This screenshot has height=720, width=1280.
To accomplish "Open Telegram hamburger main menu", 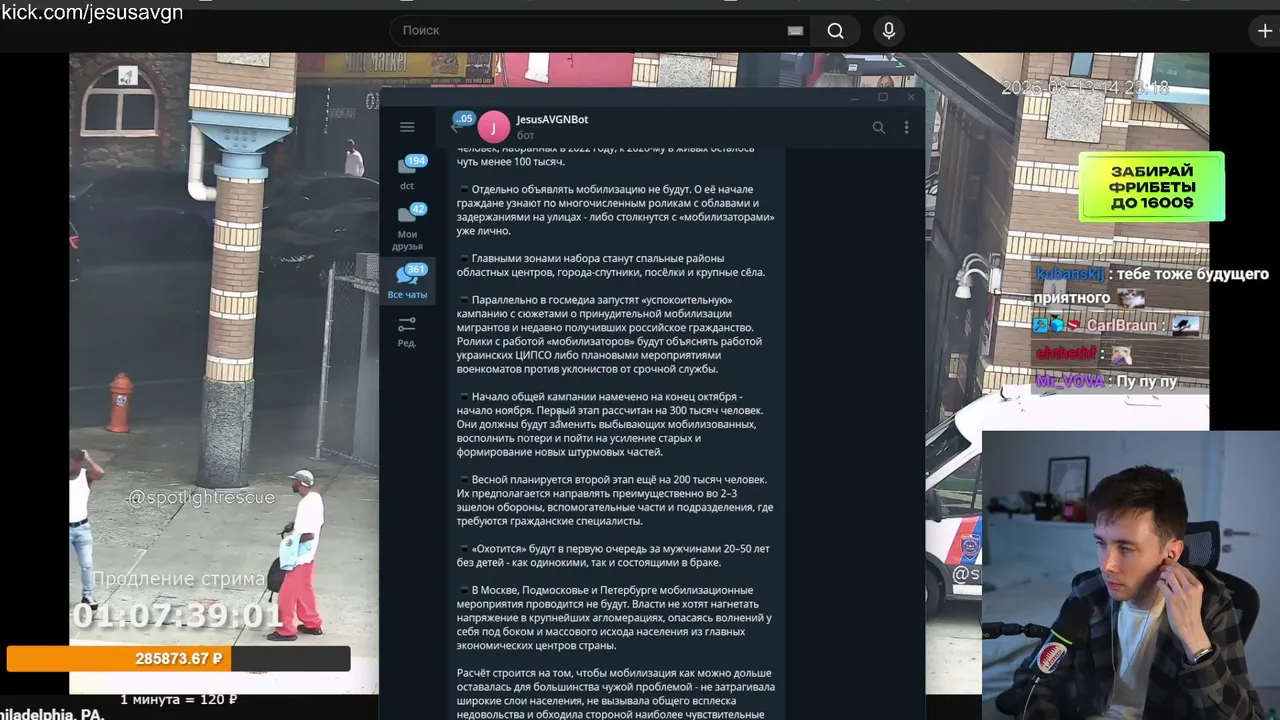I will 407,127.
